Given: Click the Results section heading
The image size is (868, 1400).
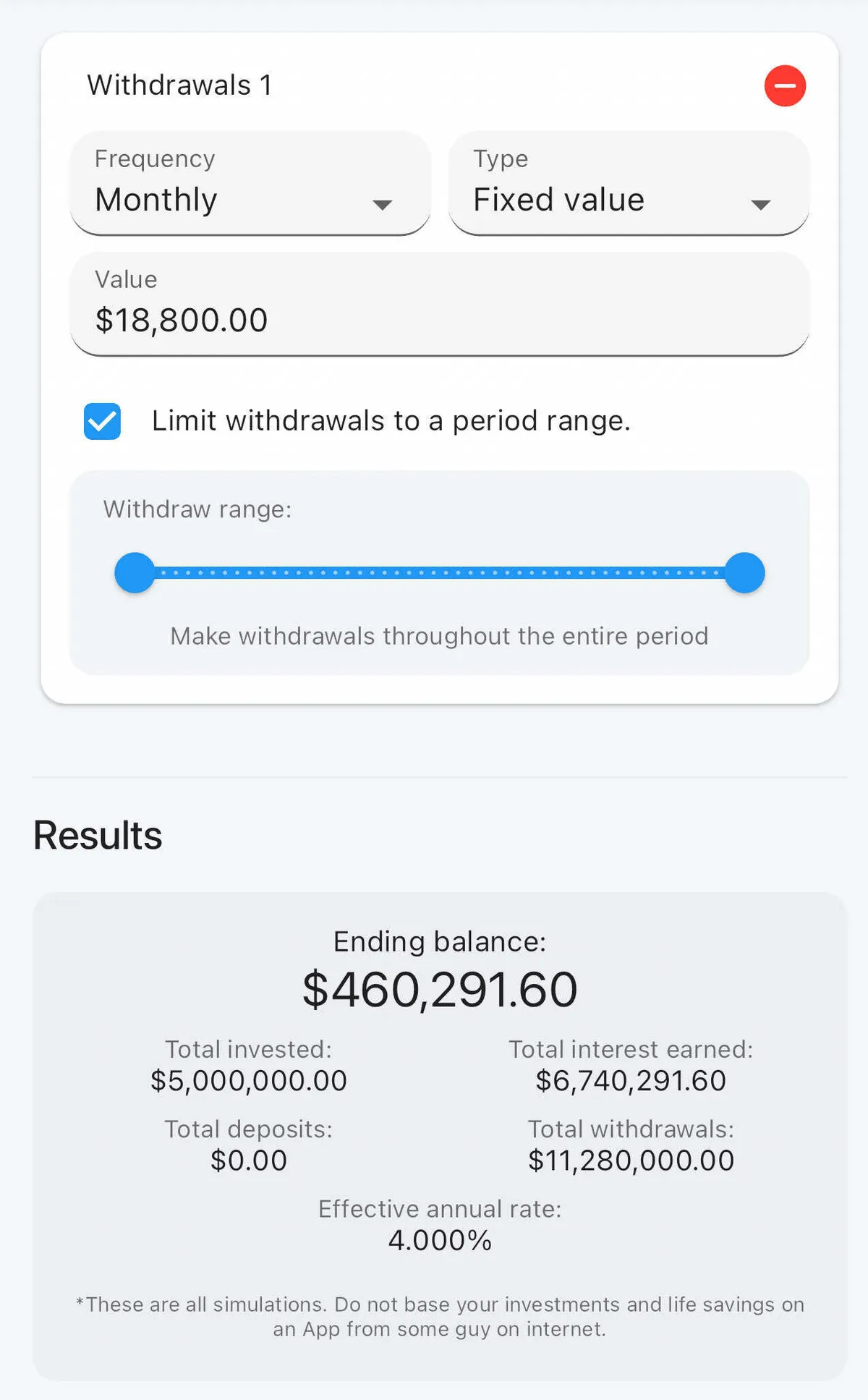Looking at the screenshot, I should point(98,836).
